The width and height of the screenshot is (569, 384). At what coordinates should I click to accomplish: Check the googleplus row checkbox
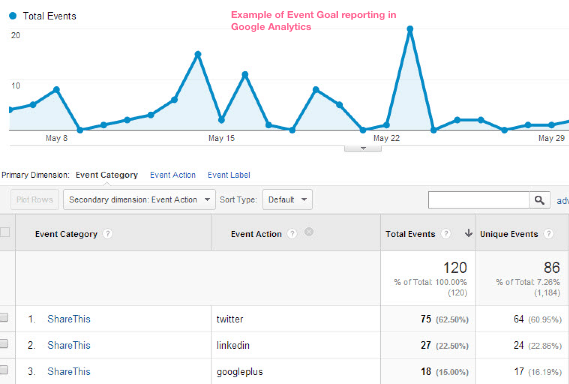(4, 370)
